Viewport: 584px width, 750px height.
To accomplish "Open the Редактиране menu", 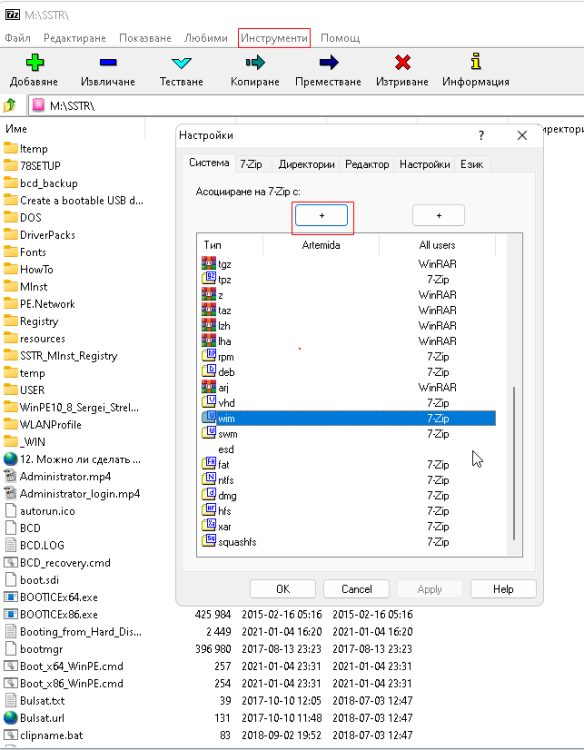I will point(75,38).
